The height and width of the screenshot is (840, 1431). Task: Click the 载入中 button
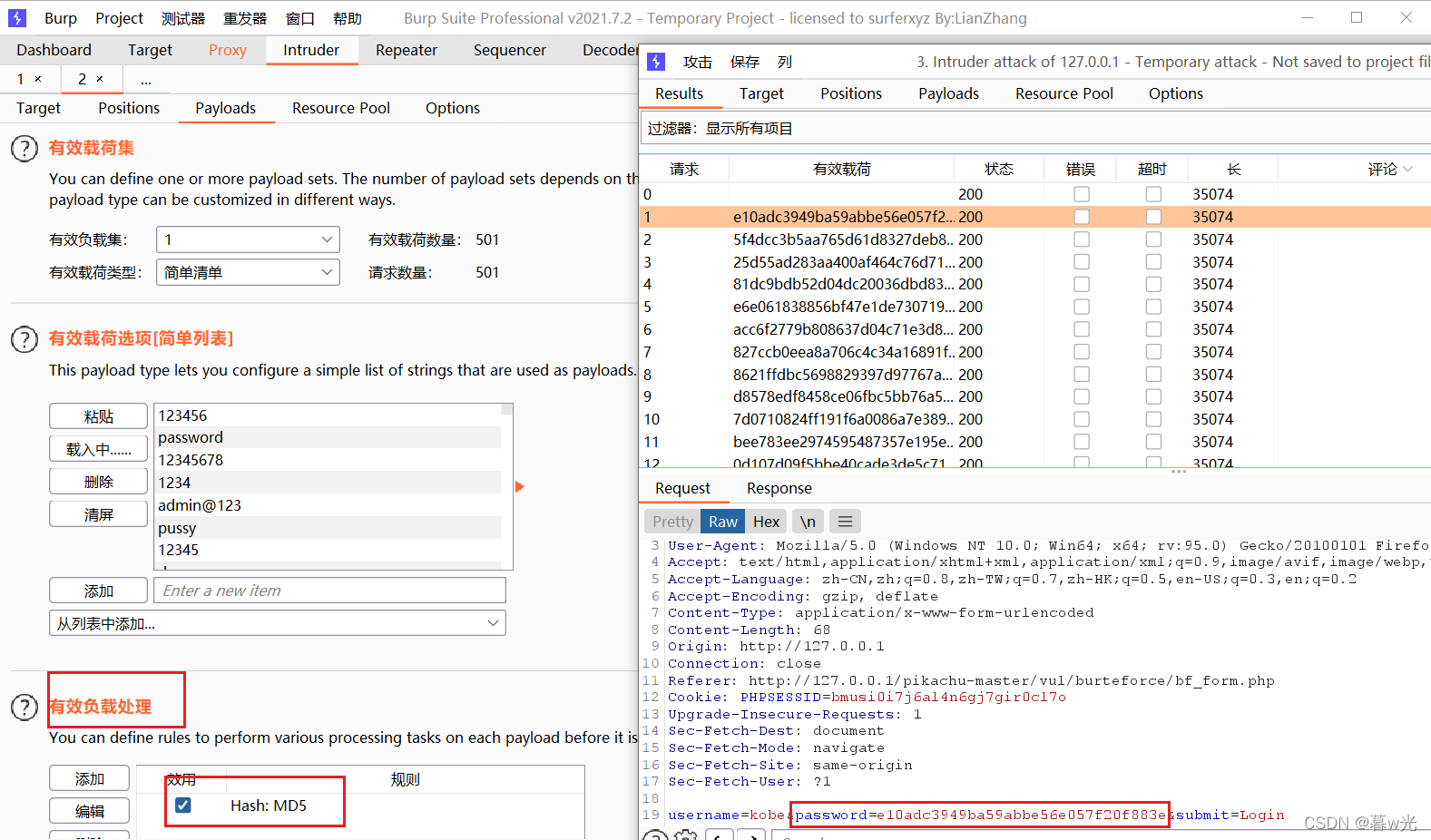tap(98, 449)
